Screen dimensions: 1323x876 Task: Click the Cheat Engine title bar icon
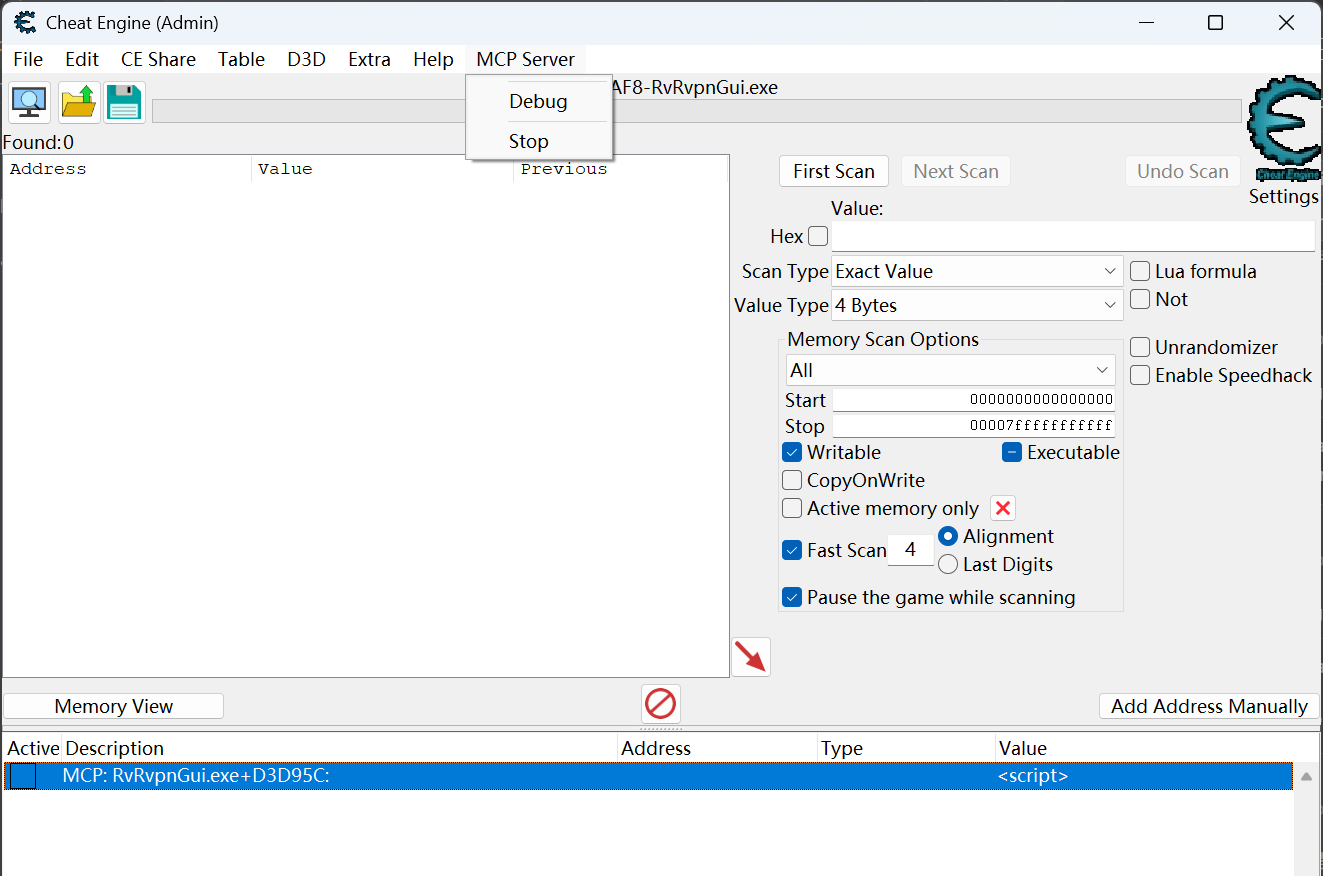click(x=26, y=22)
